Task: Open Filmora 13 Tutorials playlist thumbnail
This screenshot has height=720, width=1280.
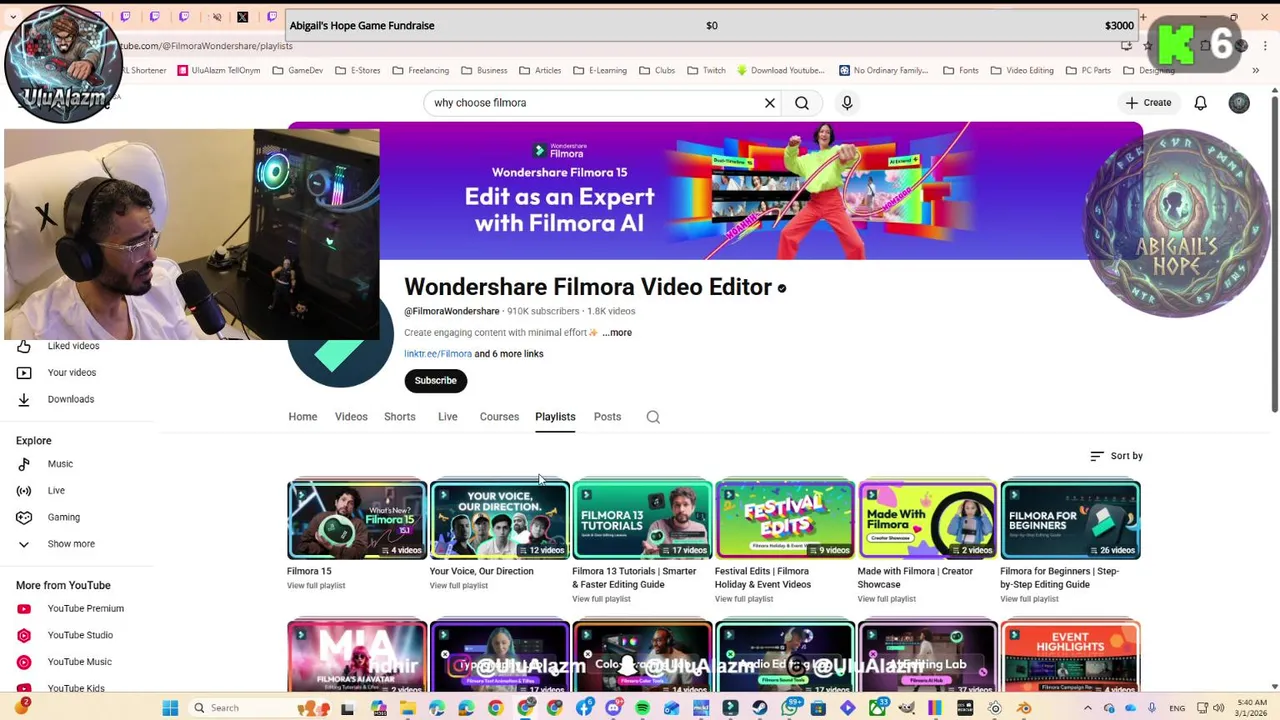Action: click(x=642, y=520)
